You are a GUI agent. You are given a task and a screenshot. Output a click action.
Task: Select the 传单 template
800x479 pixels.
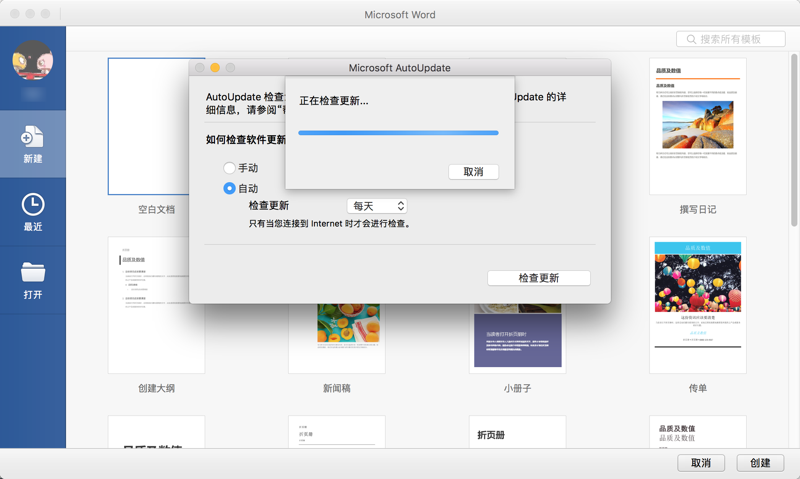(x=697, y=305)
